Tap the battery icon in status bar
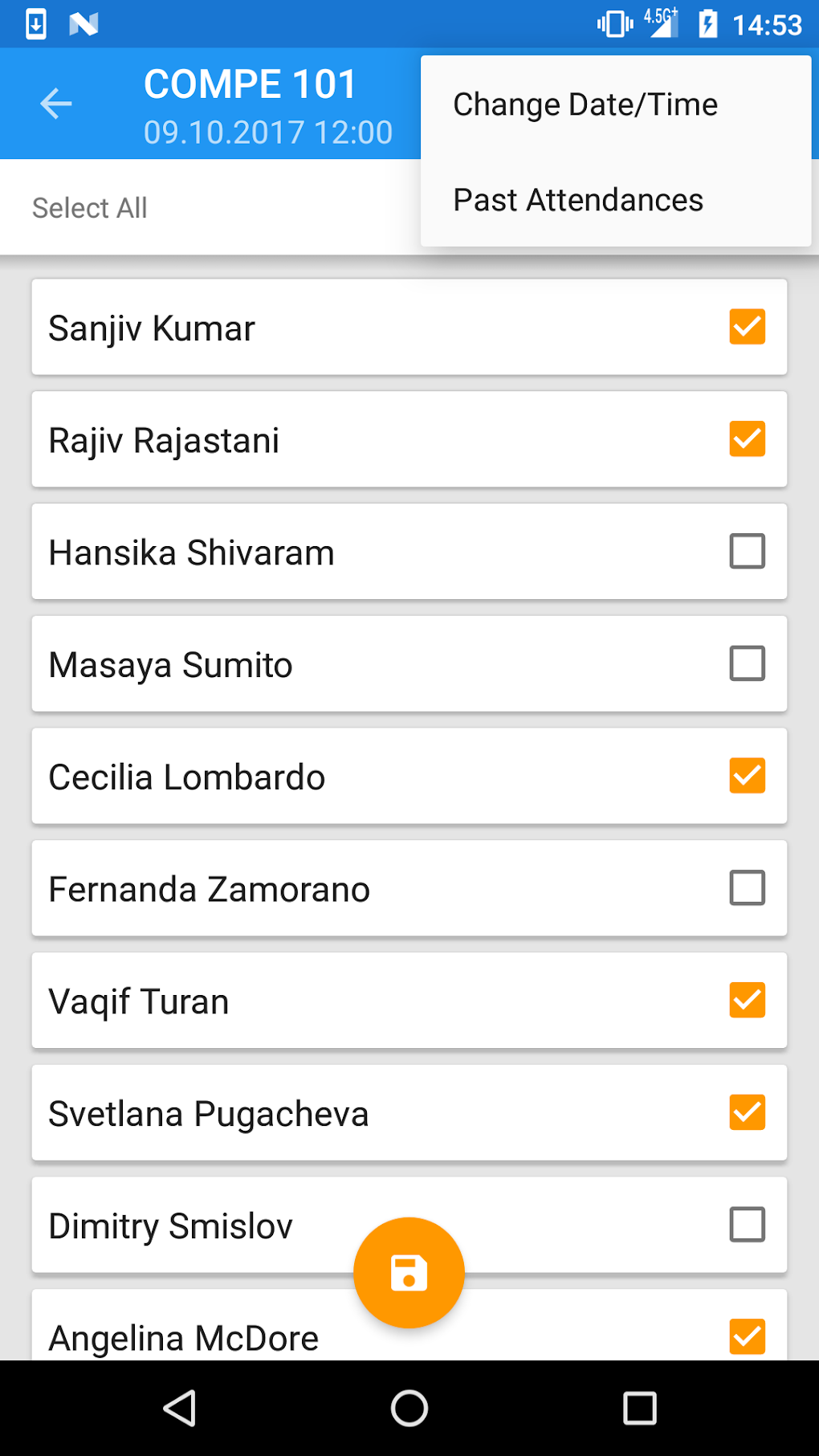 click(x=707, y=24)
